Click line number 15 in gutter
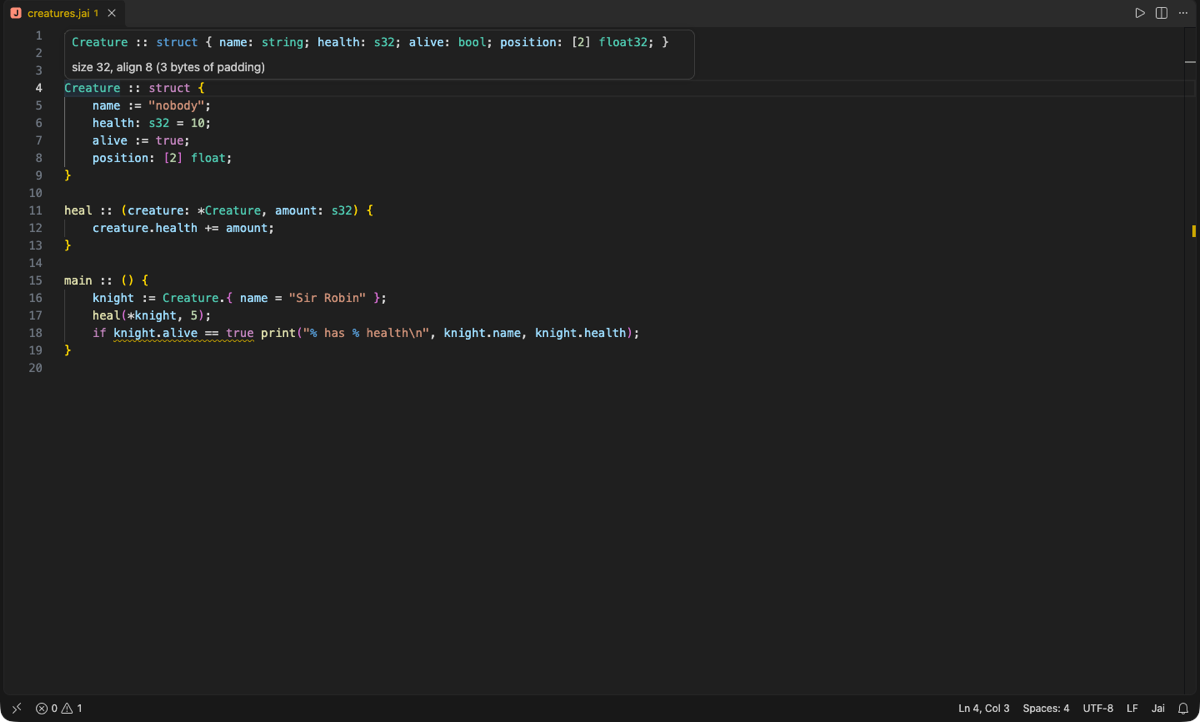 coord(36,281)
